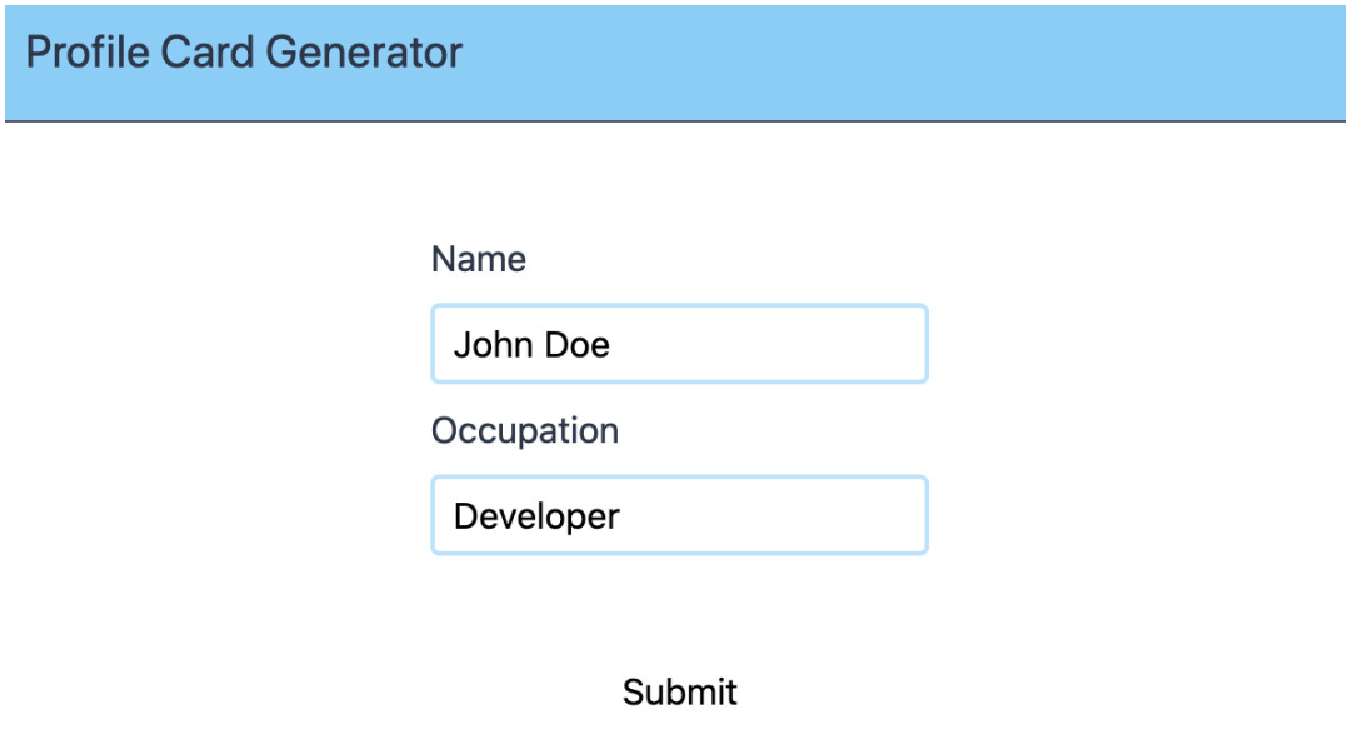Image resolution: width=1350 pixels, height=751 pixels.
Task: Click the letter "O" in the Occupation label
Action: point(445,431)
